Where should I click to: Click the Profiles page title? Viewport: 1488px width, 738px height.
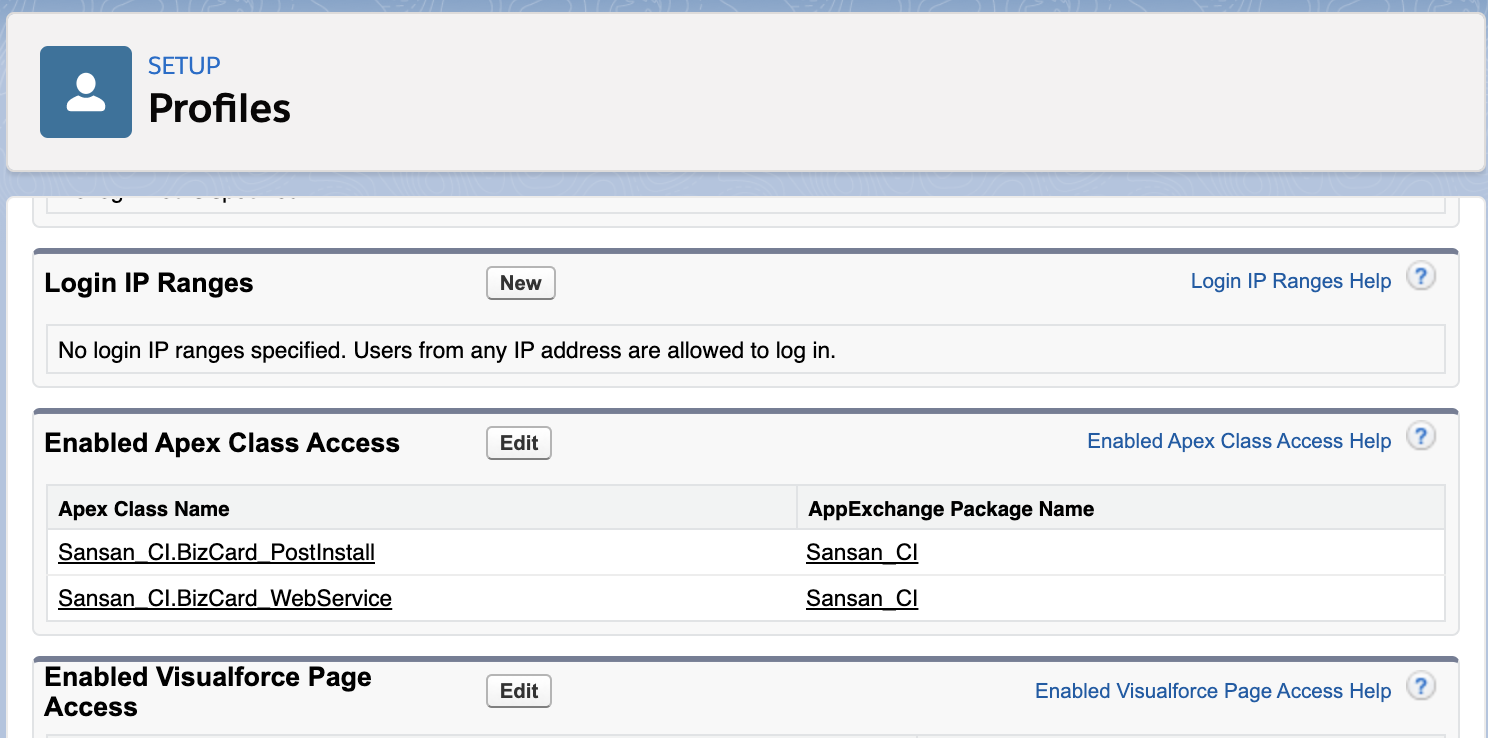219,108
